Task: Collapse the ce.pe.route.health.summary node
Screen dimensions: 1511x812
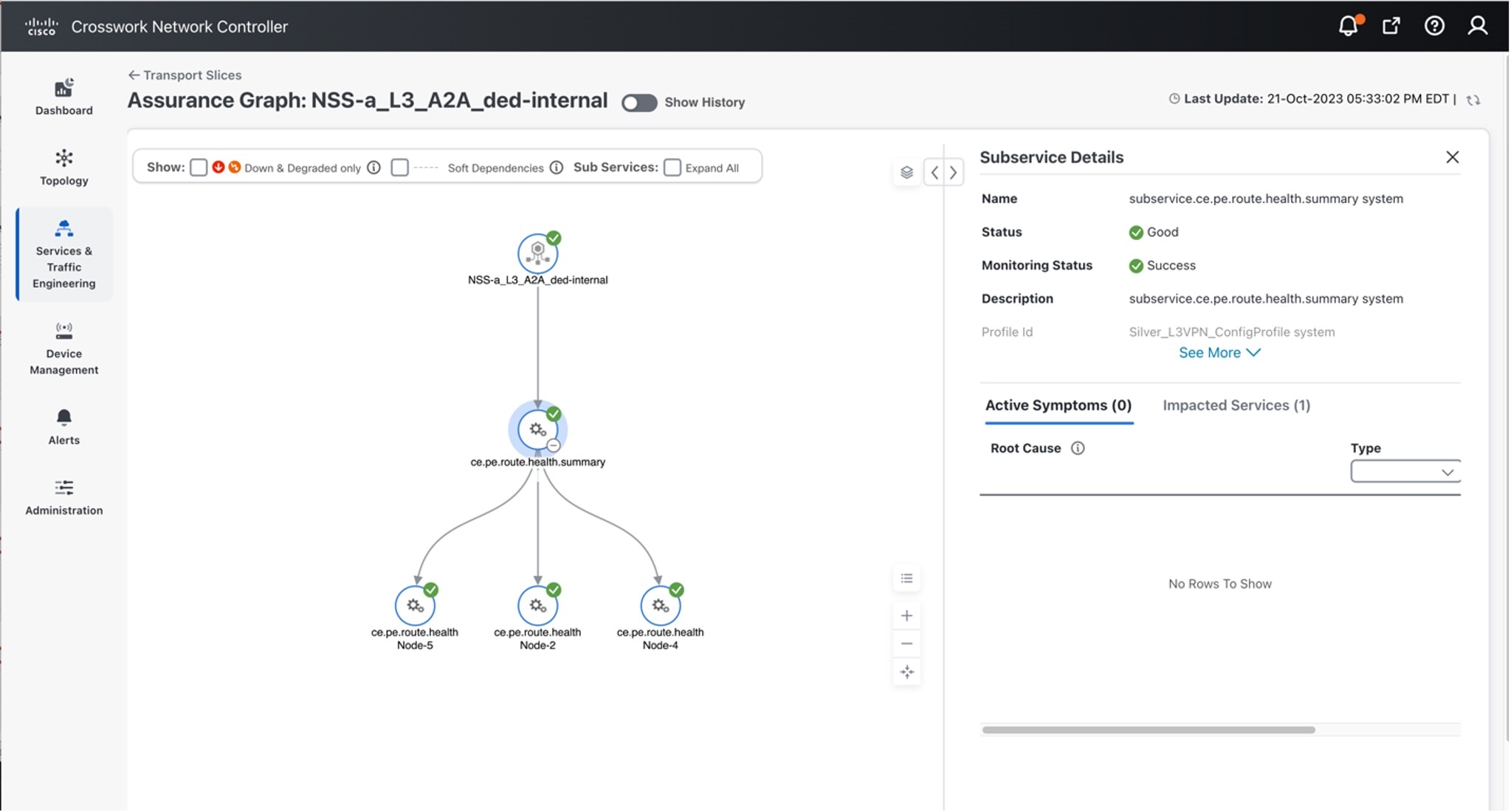Action: coord(553,445)
